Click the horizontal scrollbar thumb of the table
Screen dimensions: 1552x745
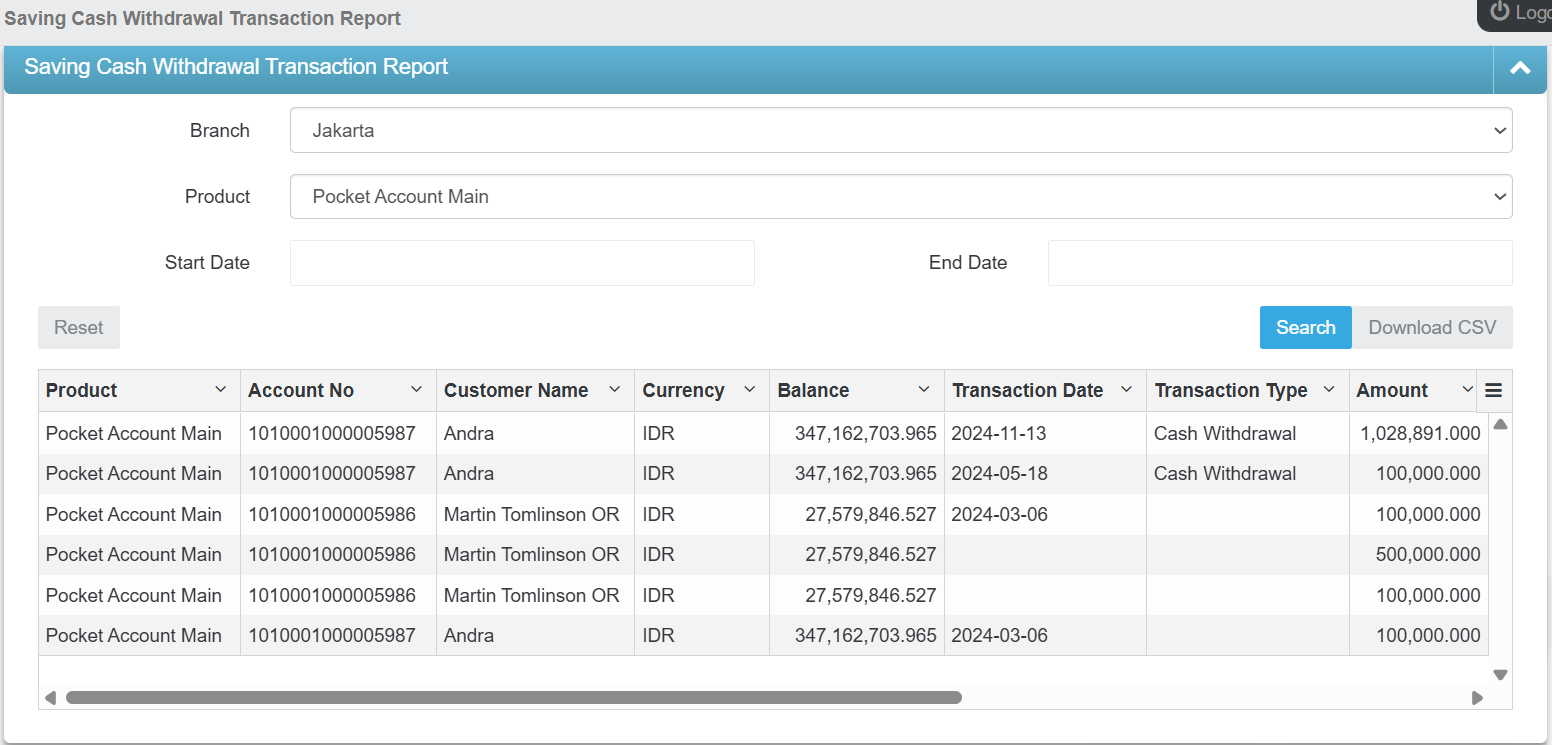(513, 698)
